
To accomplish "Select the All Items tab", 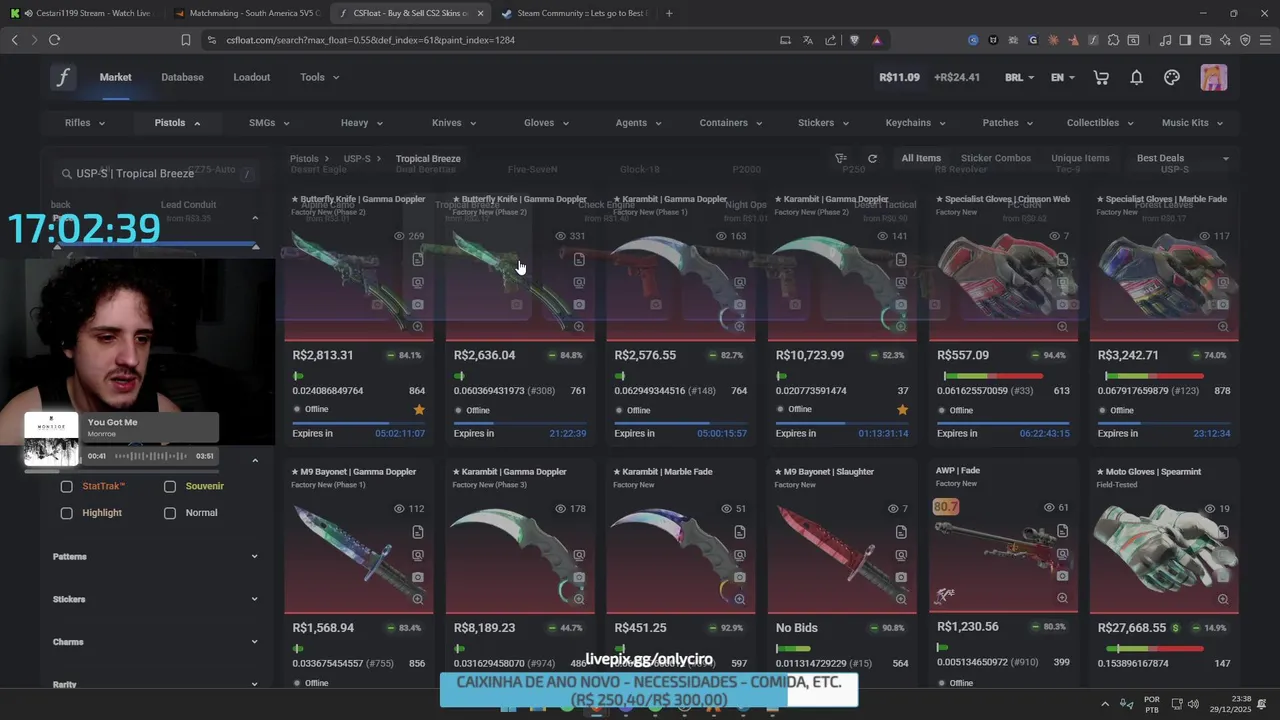I will coord(921,158).
